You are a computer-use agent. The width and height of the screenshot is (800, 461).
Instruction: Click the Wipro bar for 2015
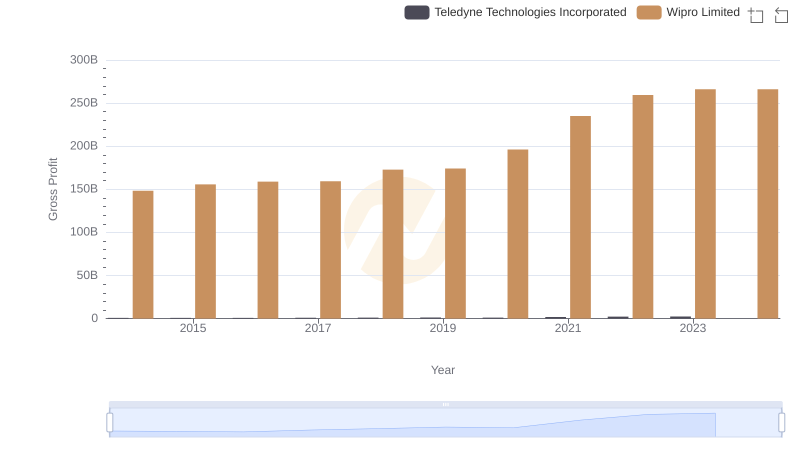[x=205, y=251]
